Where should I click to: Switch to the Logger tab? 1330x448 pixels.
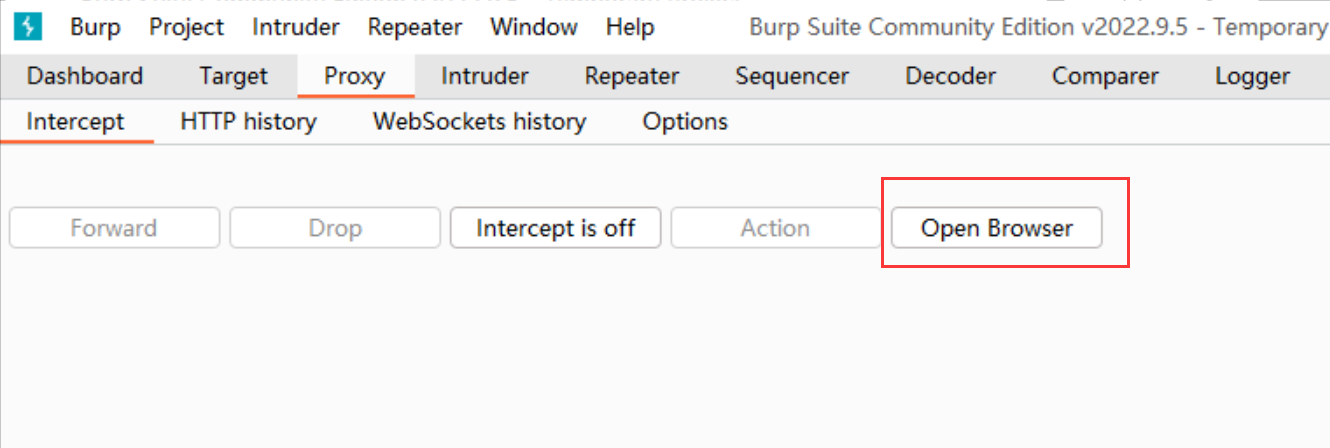1252,76
